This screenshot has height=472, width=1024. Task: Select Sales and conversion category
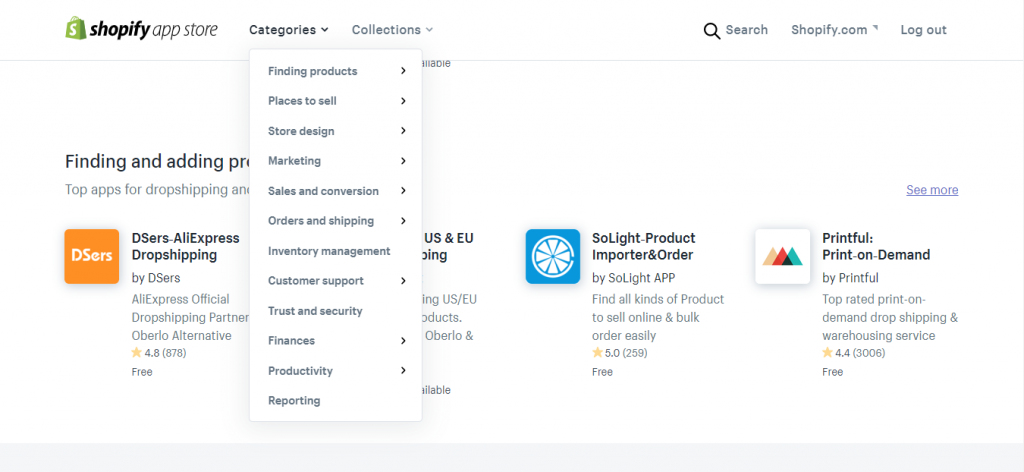pos(323,191)
